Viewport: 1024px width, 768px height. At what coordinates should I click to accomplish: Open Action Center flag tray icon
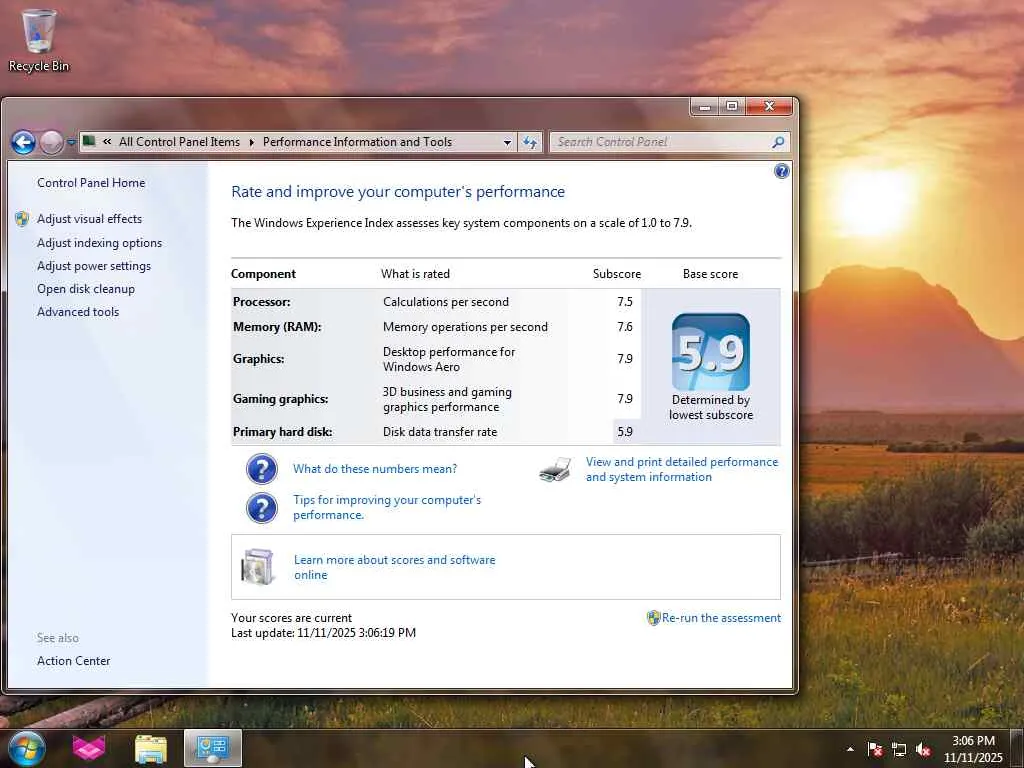(x=875, y=749)
